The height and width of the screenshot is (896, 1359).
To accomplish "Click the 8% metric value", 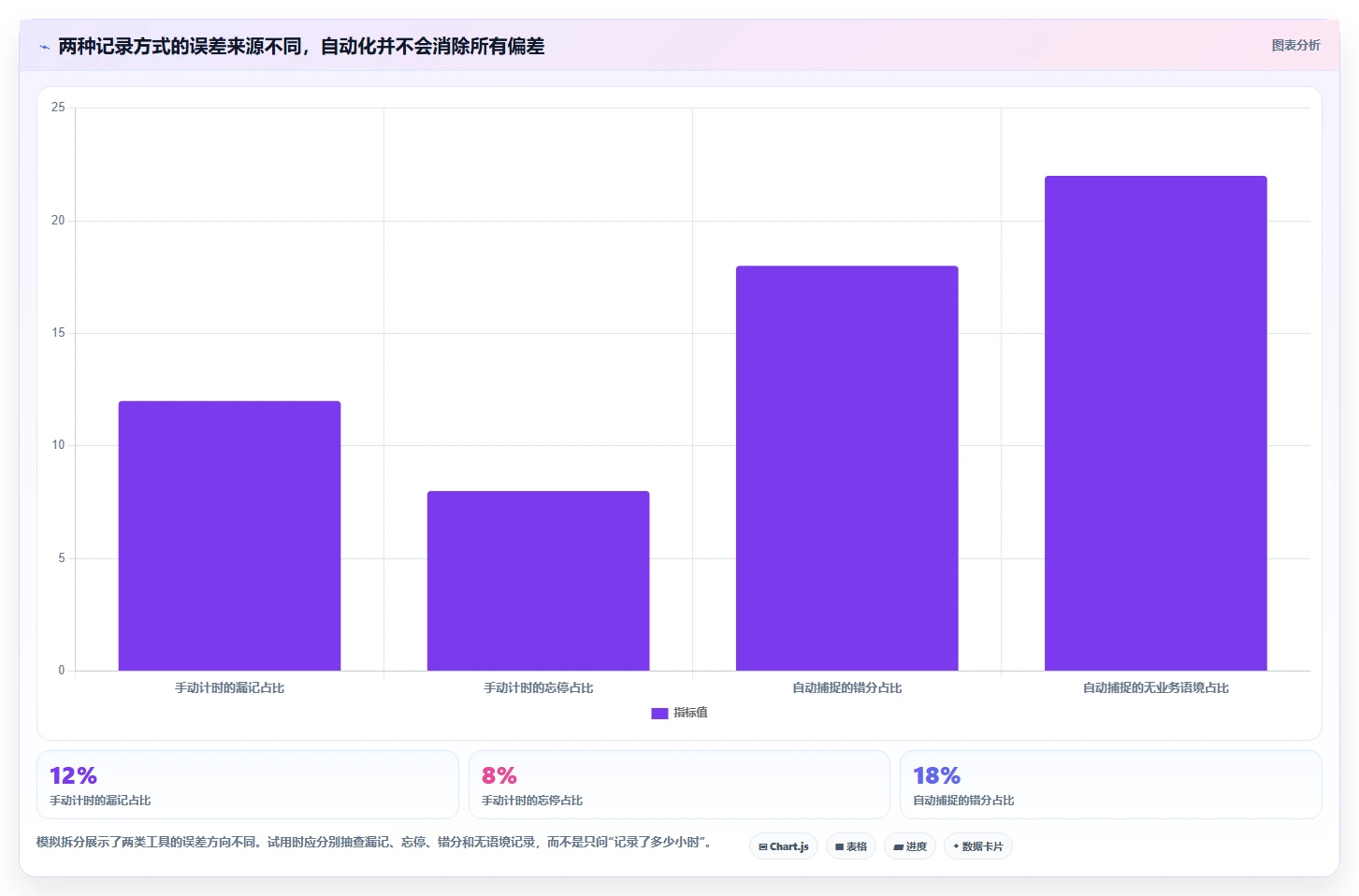I will [499, 775].
